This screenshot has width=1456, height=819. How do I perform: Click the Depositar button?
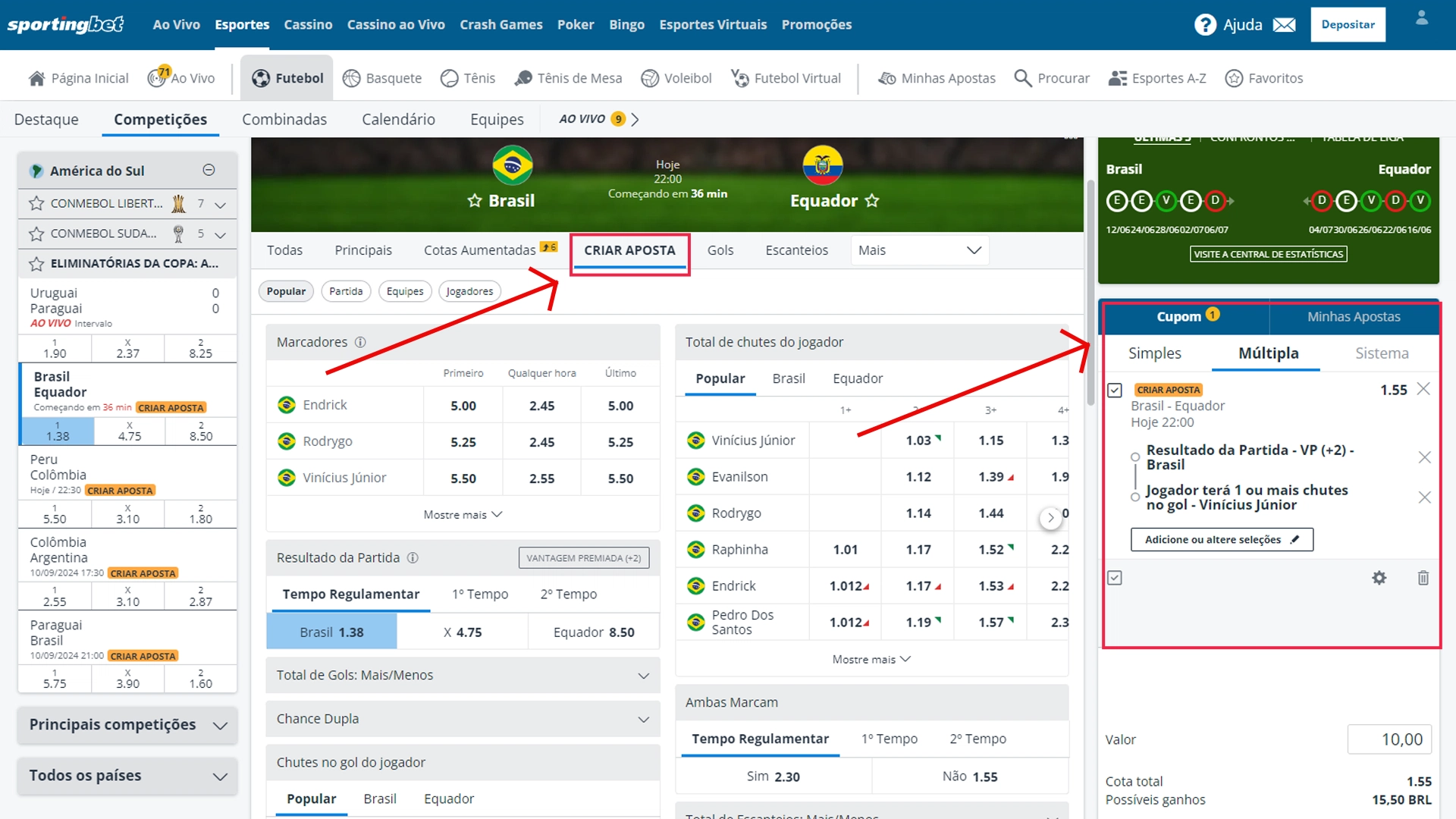[x=1348, y=24]
